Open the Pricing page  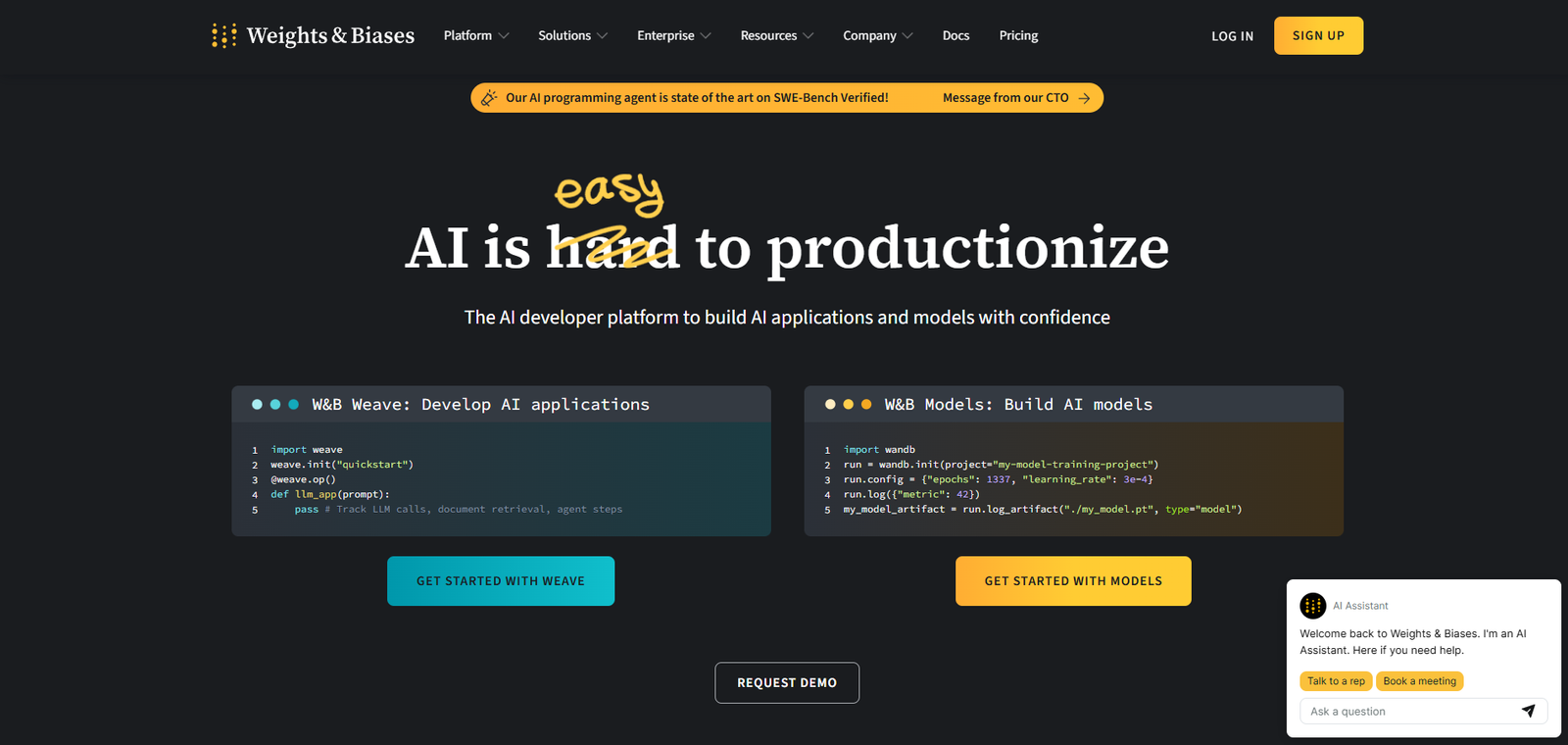click(x=1018, y=36)
